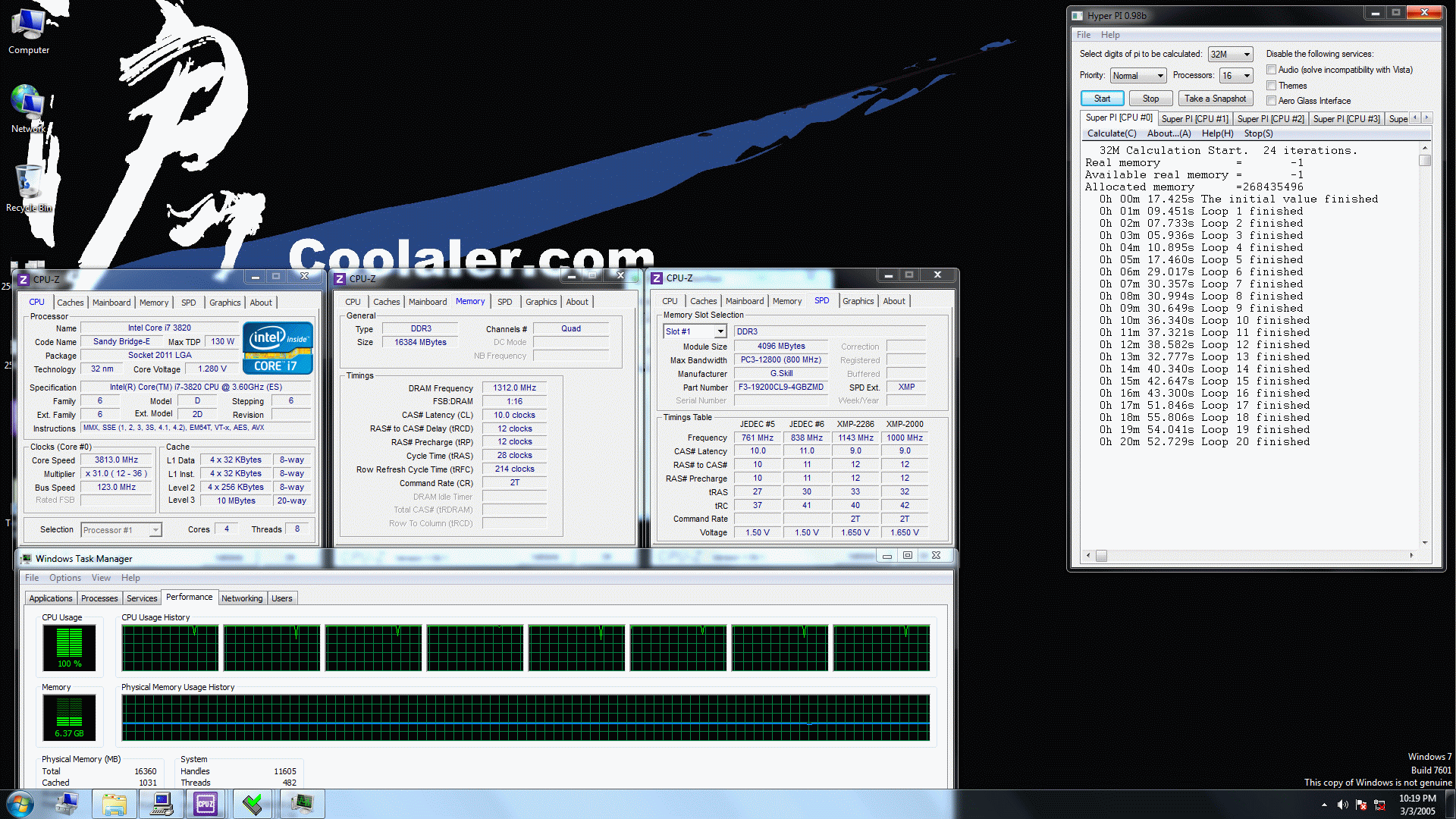Viewport: 1456px width, 819px height.
Task: Open SPD tab in middle CPU-Z window
Action: tap(504, 302)
